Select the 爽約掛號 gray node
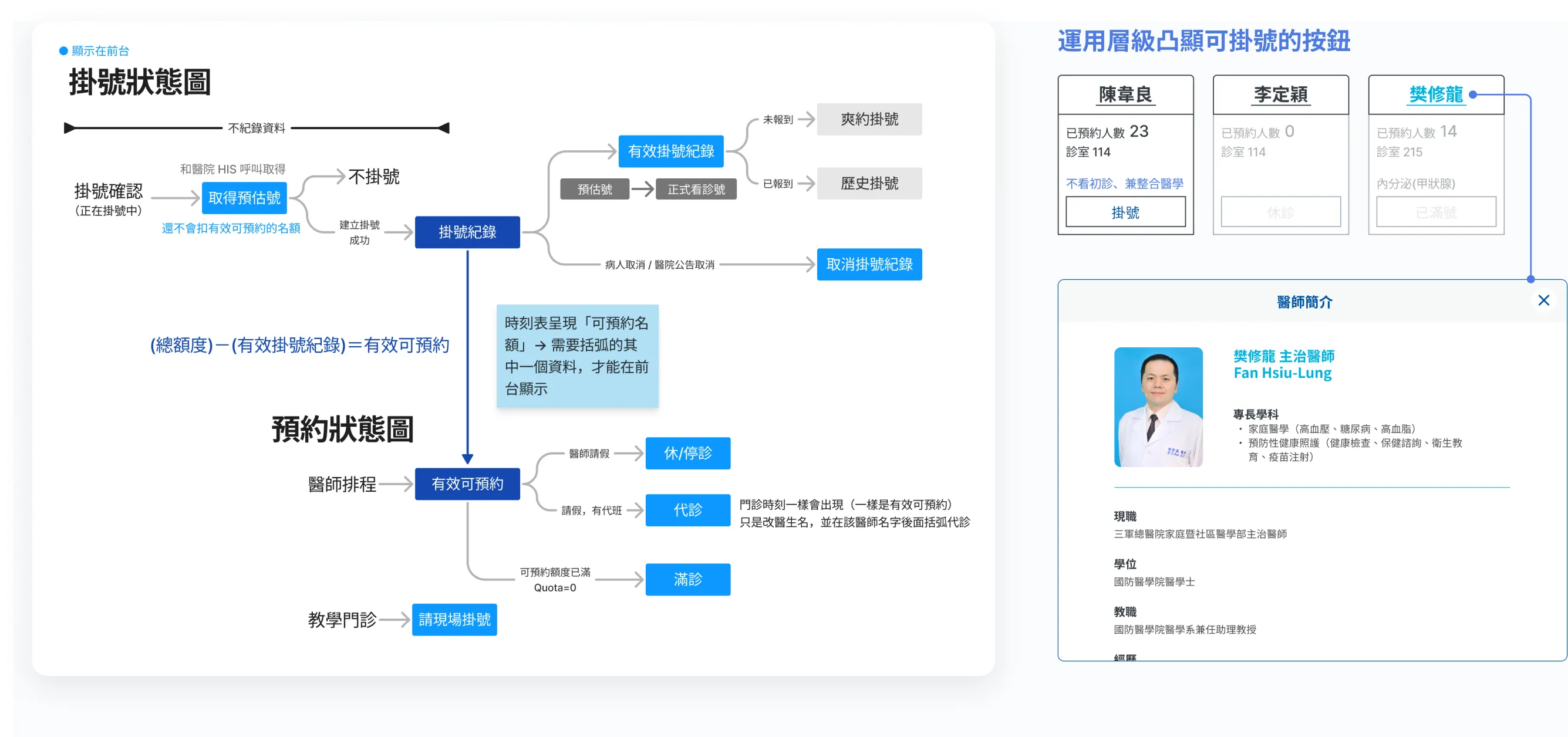Image resolution: width=1568 pixels, height=737 pixels. tap(869, 119)
